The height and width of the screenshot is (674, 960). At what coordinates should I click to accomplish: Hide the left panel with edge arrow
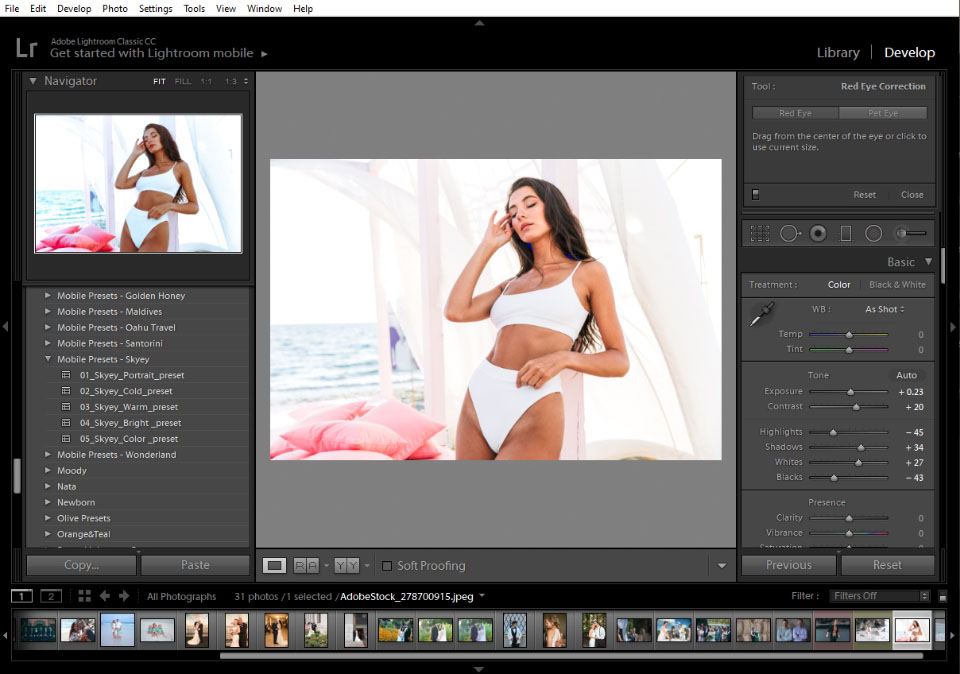point(6,327)
